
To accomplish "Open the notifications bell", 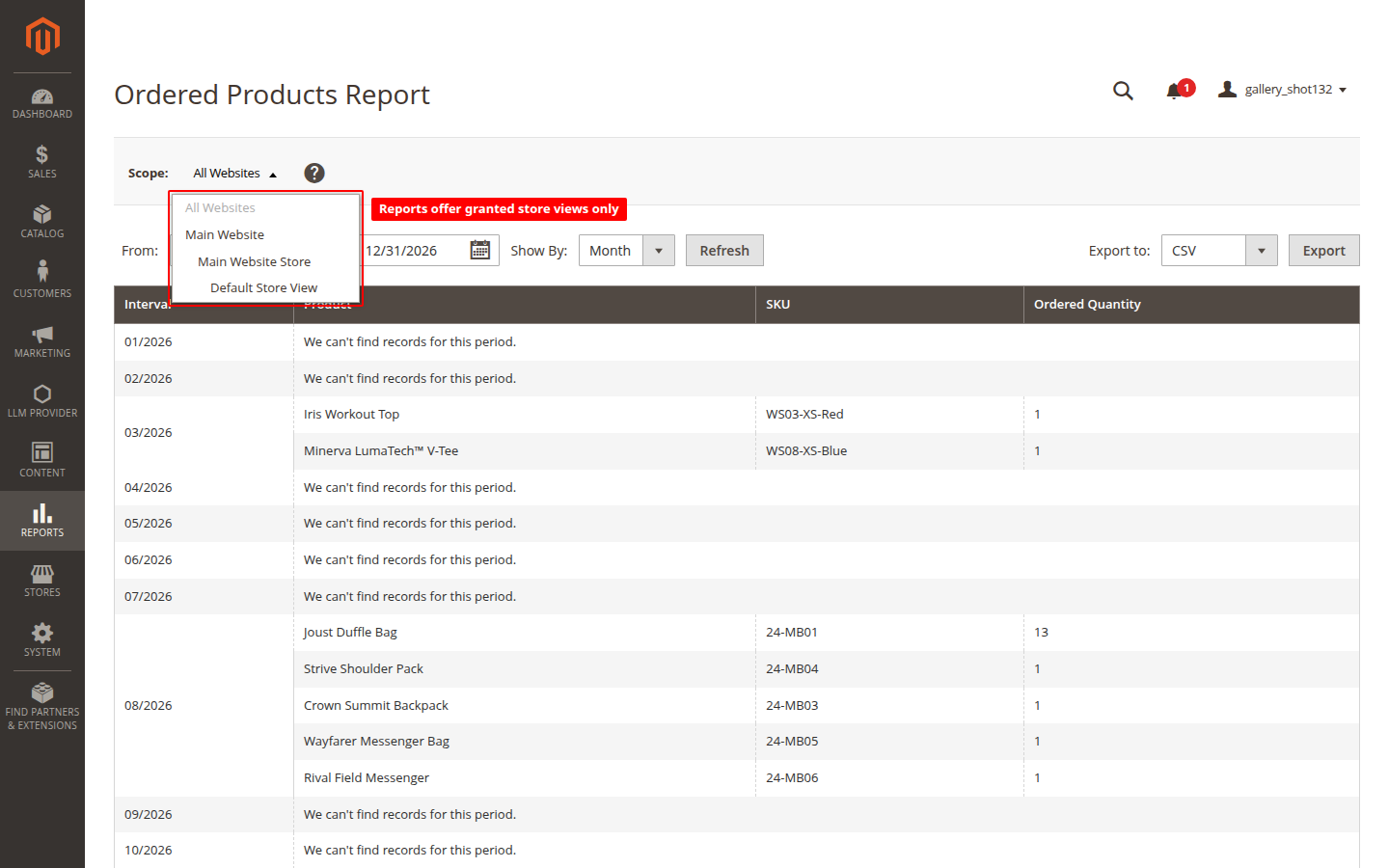I will pyautogui.click(x=1175, y=91).
